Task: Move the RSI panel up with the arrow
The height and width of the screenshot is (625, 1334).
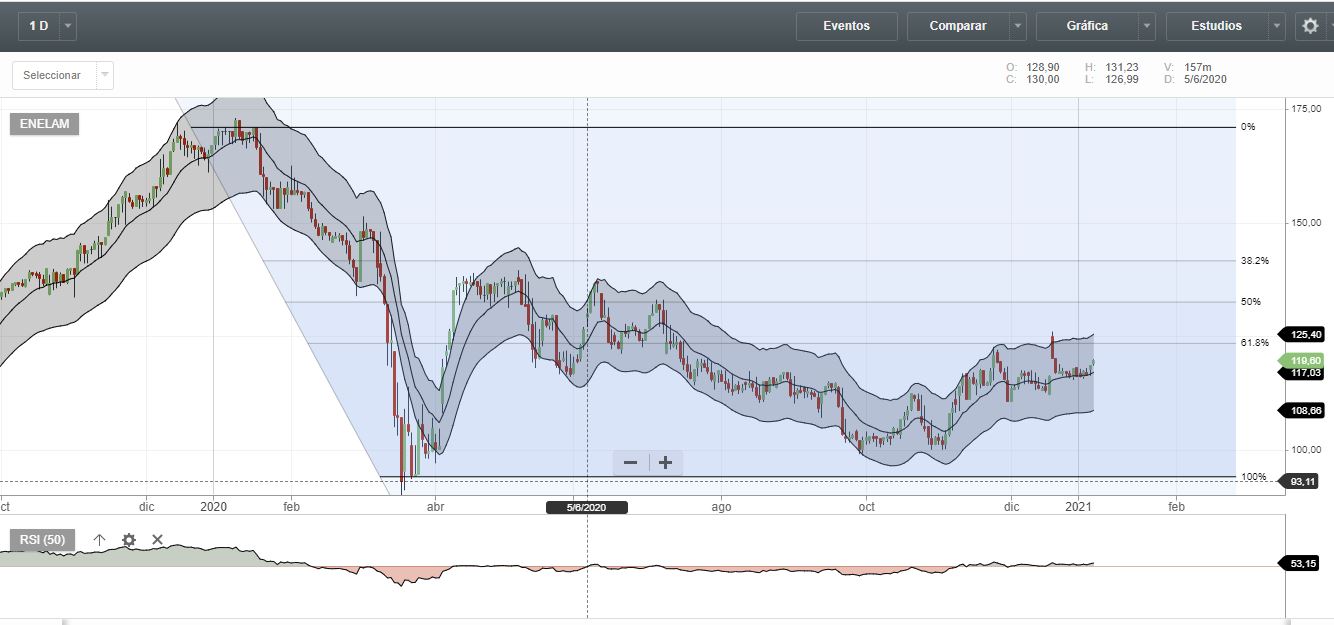Action: coord(99,540)
